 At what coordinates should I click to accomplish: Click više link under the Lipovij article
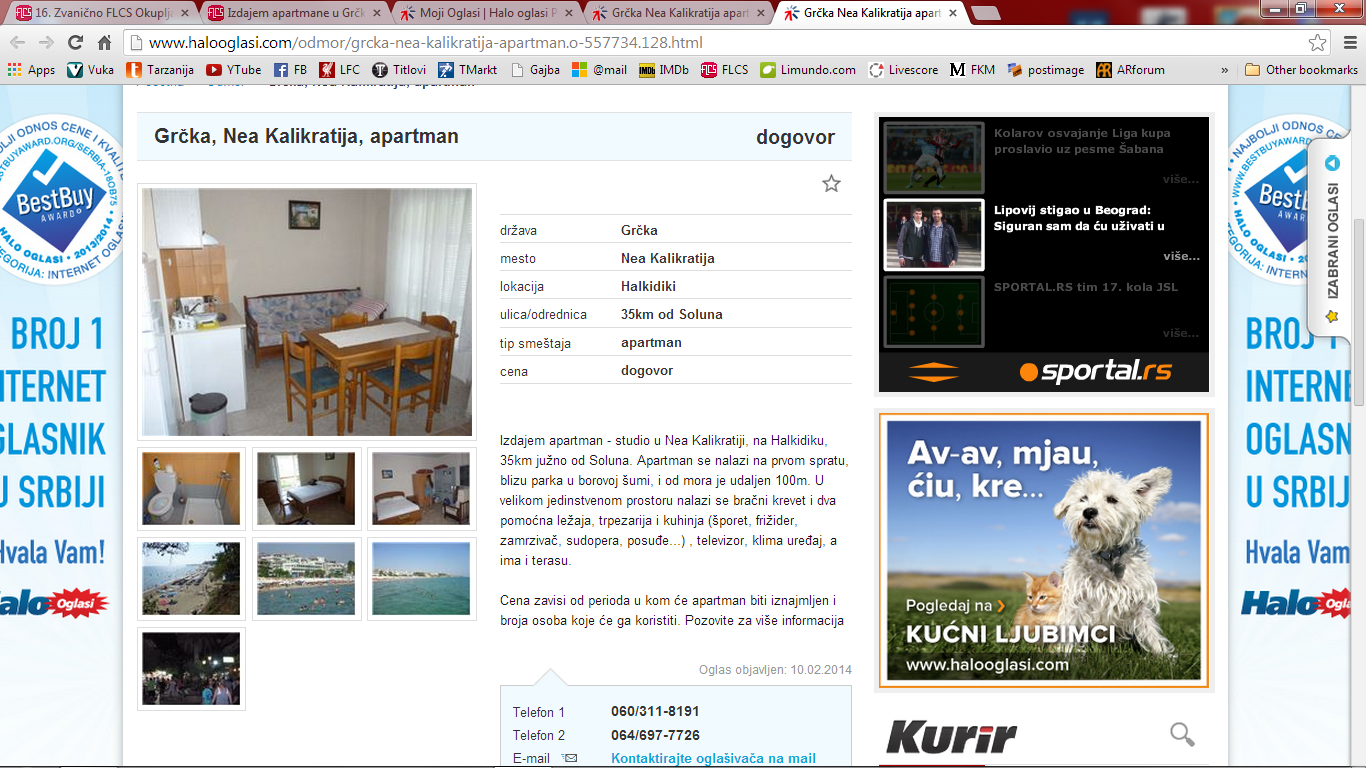(x=1181, y=256)
